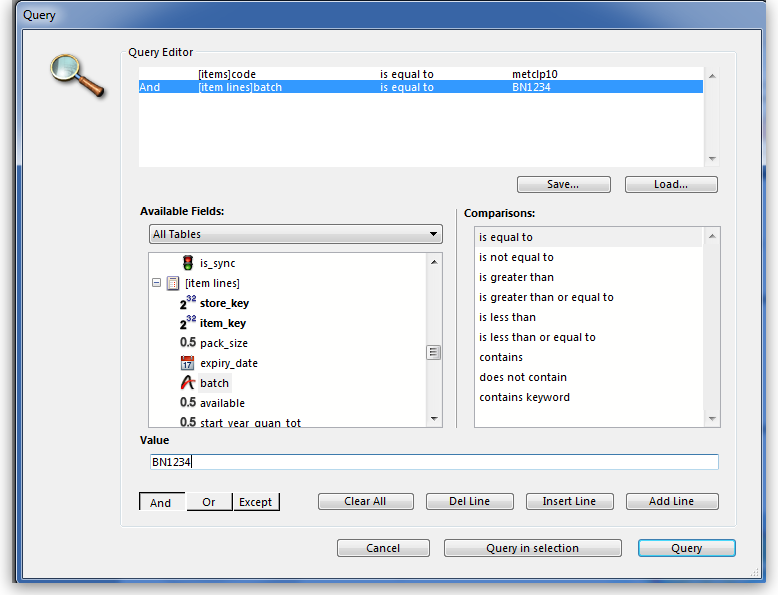778x595 pixels.
Task: Click the traffic light icon beside is_sync
Action: click(x=187, y=263)
